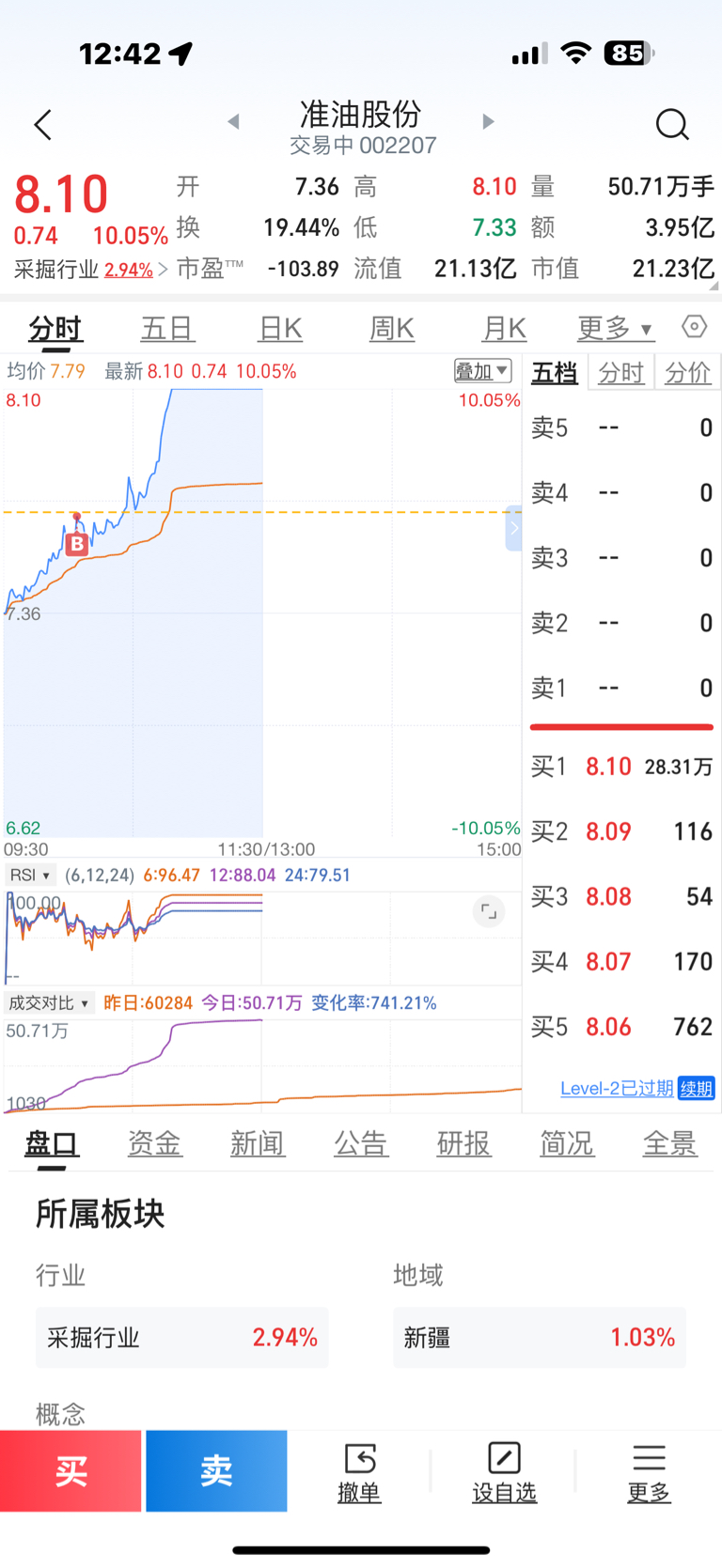Tap the battery indicator in status bar
This screenshot has height=1568, width=722.
pos(630,54)
